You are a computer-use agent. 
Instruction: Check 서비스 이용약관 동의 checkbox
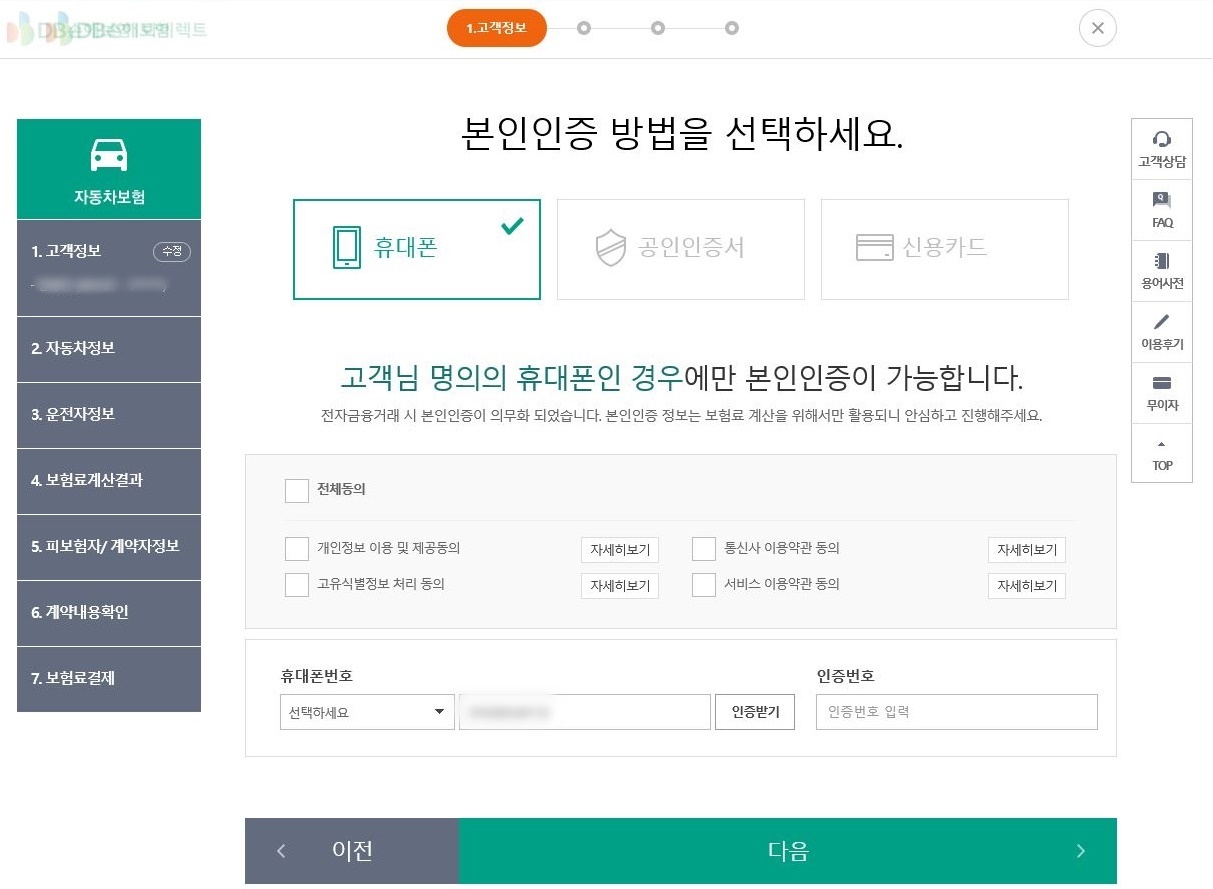point(704,585)
